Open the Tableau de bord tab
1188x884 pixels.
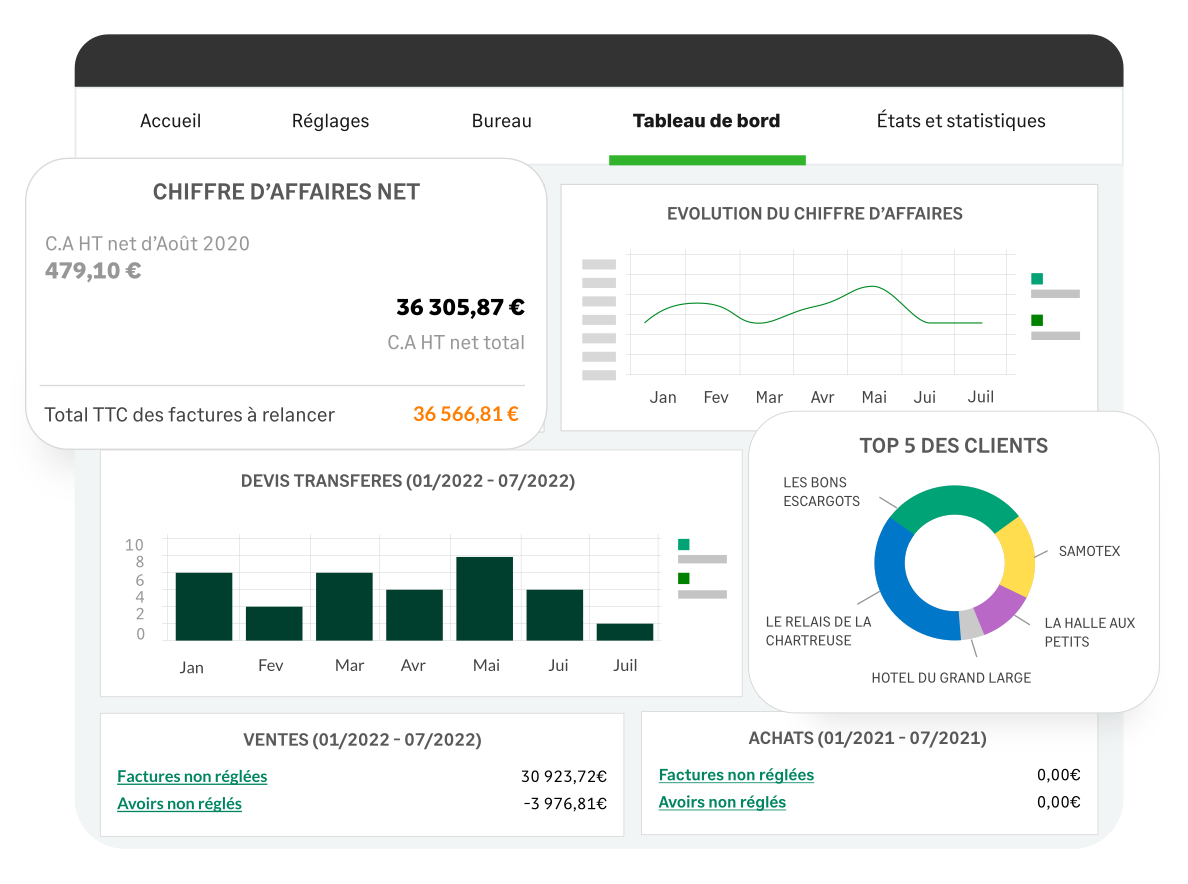tap(706, 121)
